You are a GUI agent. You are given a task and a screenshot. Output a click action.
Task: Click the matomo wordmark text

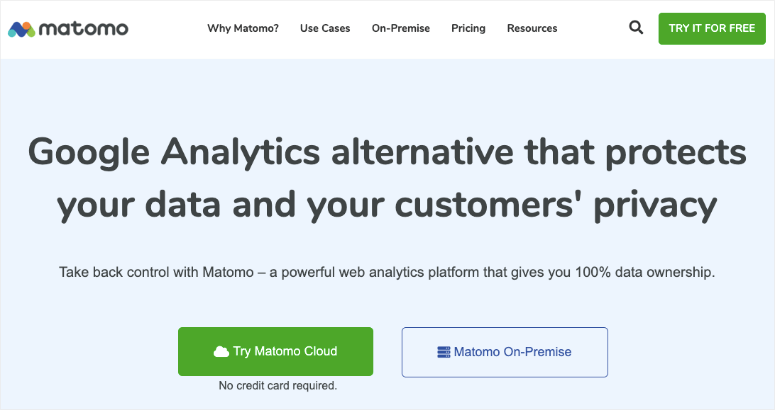87,28
